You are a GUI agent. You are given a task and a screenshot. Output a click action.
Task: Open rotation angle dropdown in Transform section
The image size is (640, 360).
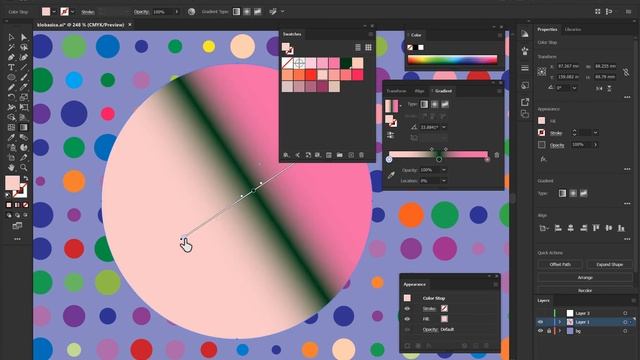574,88
